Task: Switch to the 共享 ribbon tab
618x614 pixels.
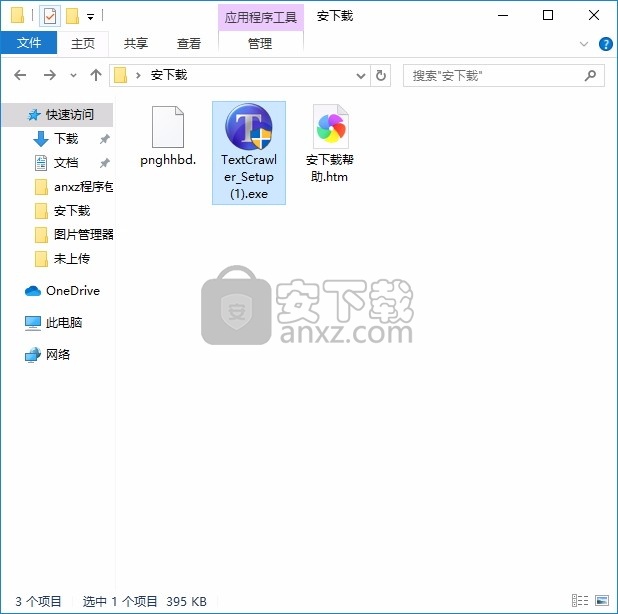Action: pos(136,43)
